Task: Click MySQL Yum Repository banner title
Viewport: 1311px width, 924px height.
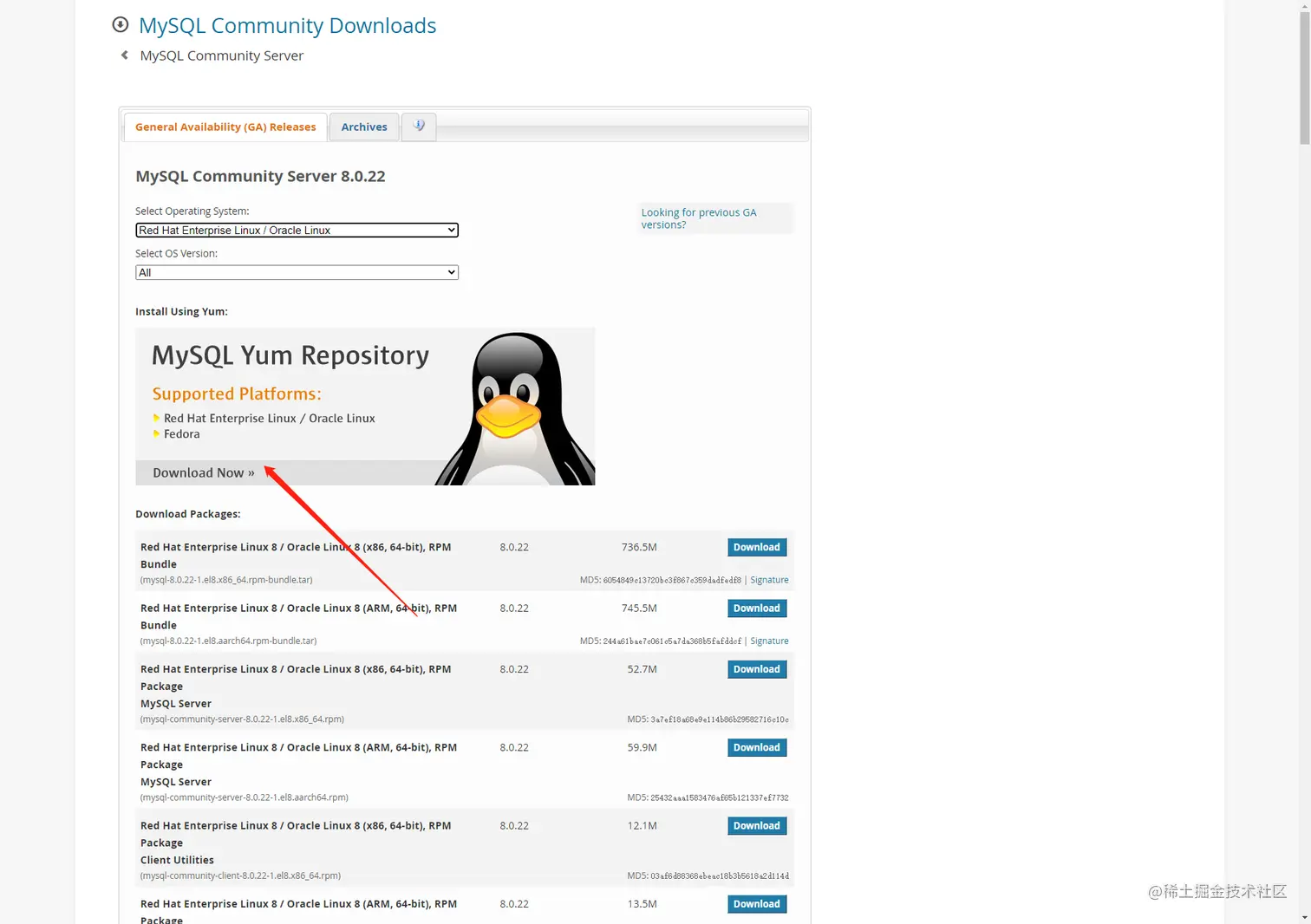Action: [x=290, y=355]
